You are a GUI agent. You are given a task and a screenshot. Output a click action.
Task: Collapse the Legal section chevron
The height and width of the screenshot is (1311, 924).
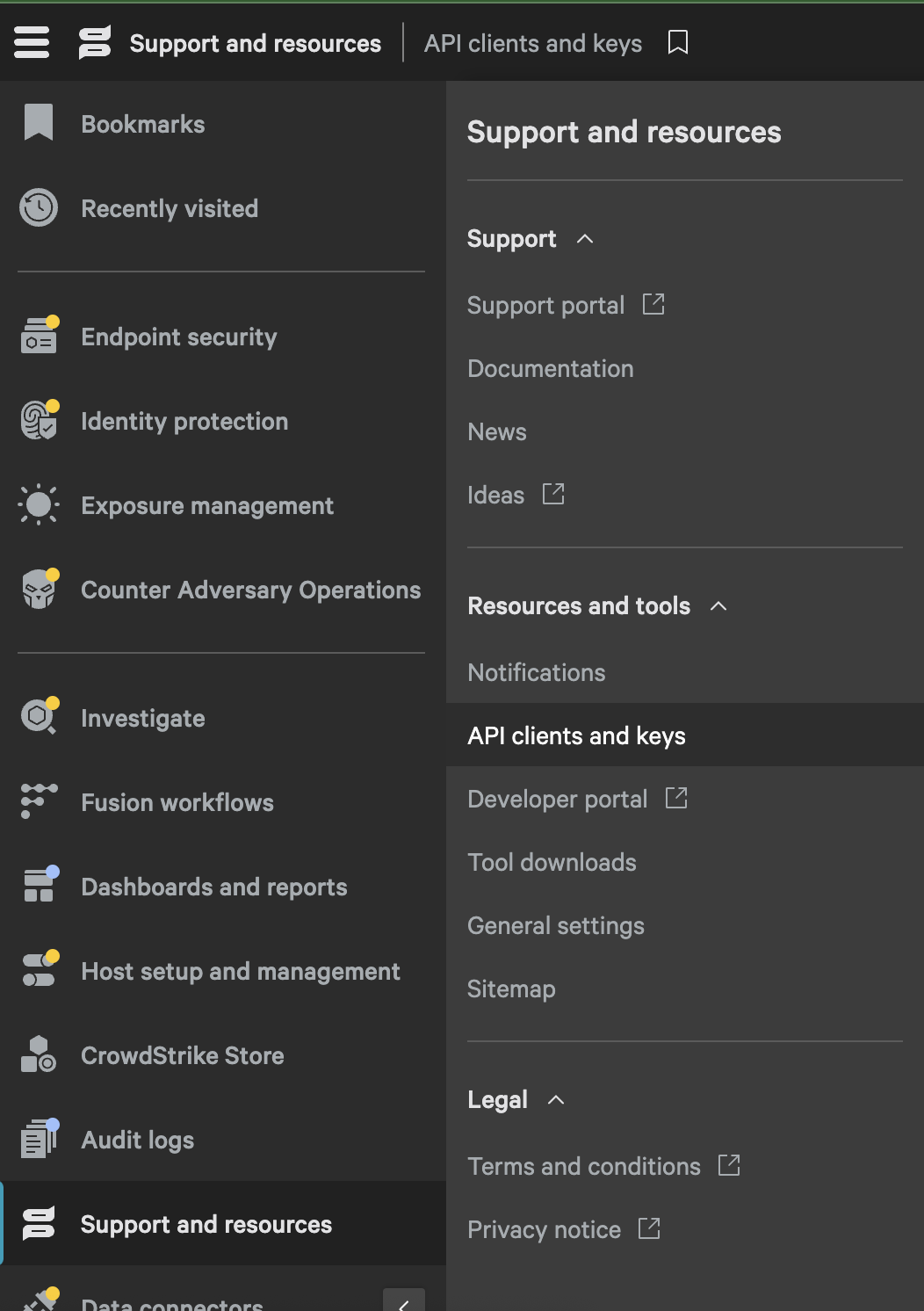click(556, 1100)
